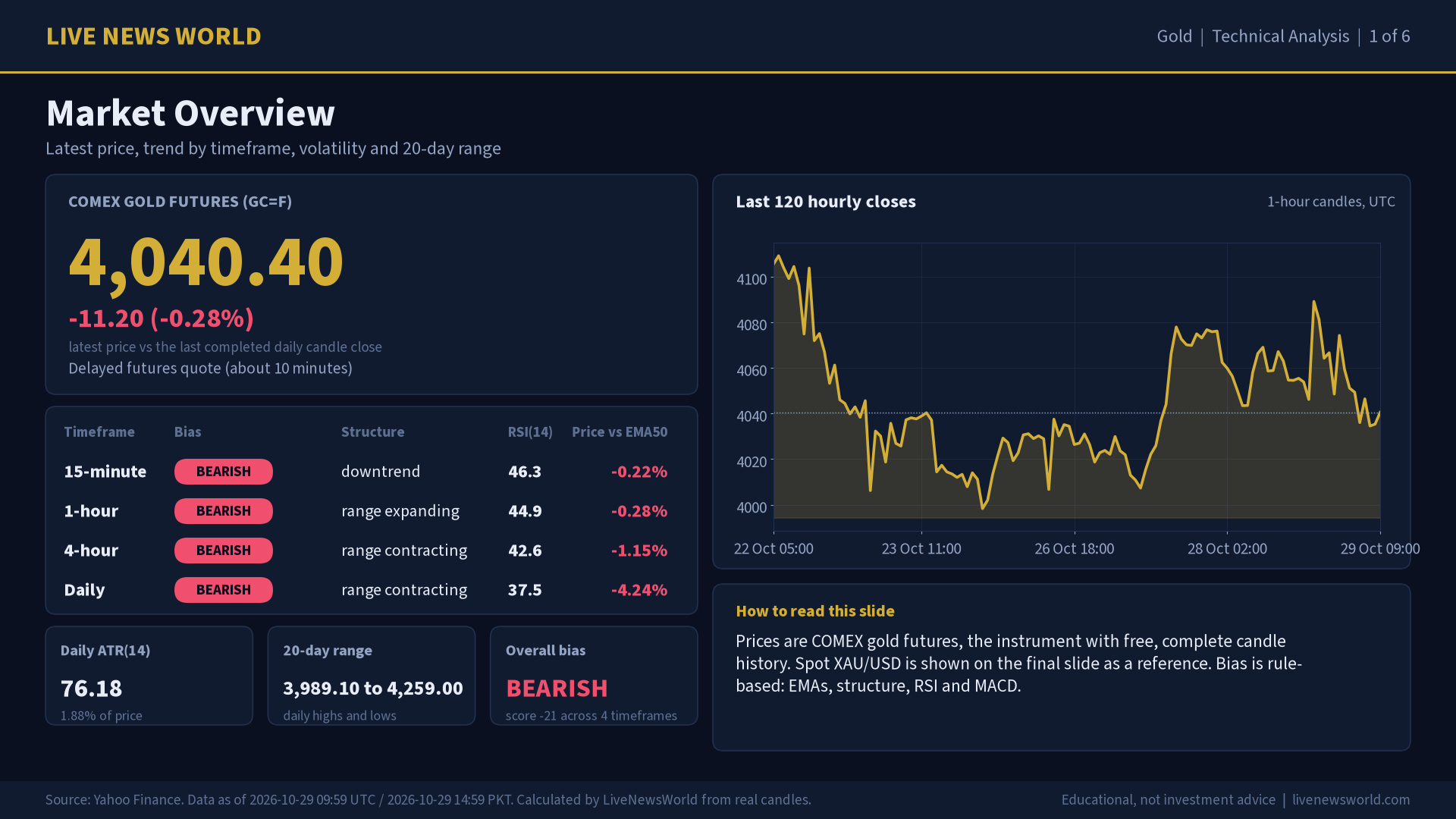Click the subtitle about 20-day range
Viewport: 1456px width, 819px height.
point(273,149)
